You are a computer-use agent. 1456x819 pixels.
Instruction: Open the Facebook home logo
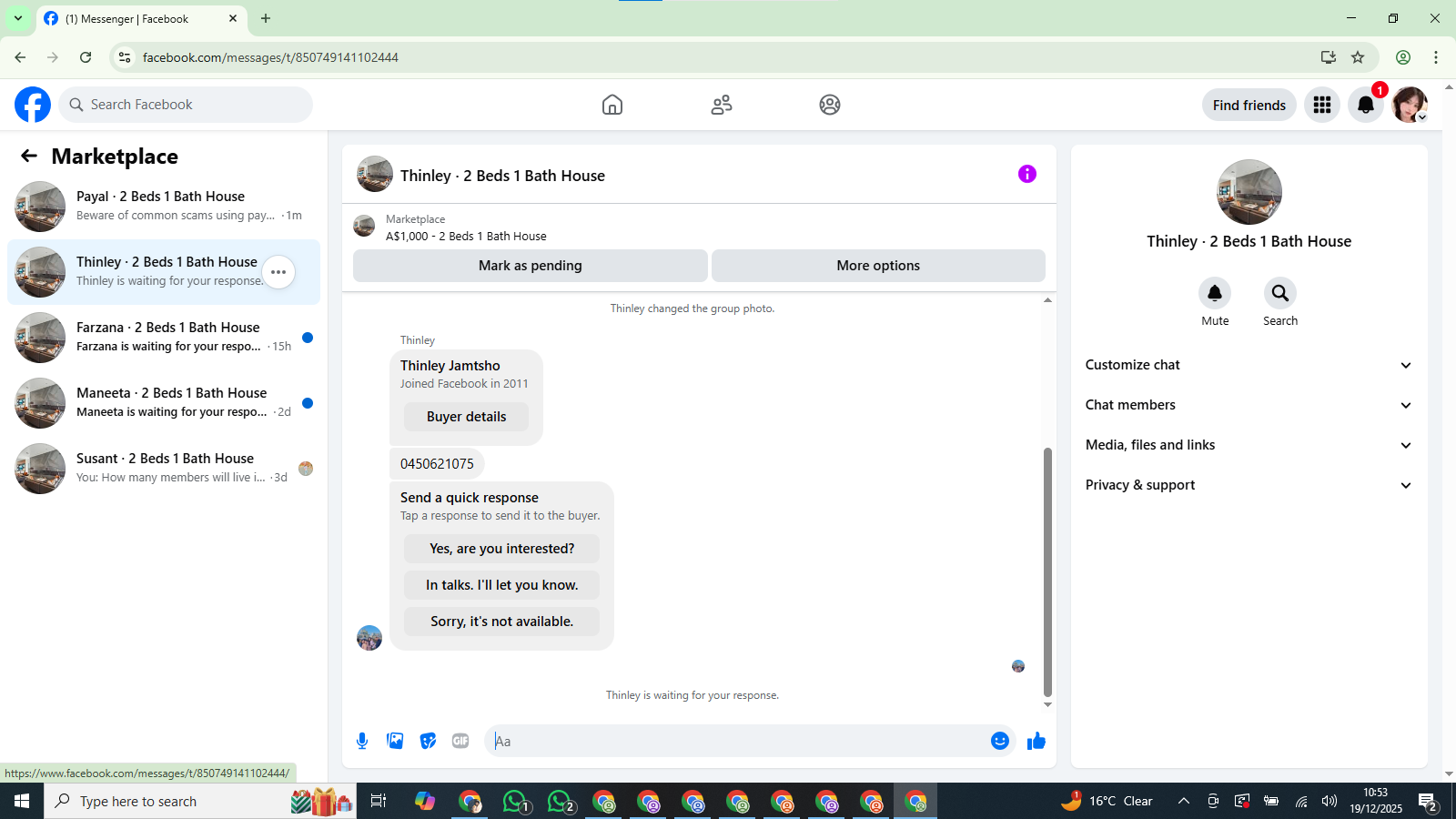(x=33, y=105)
